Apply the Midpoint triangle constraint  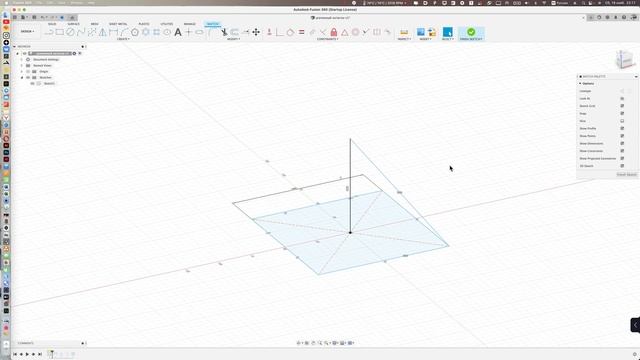[345, 32]
